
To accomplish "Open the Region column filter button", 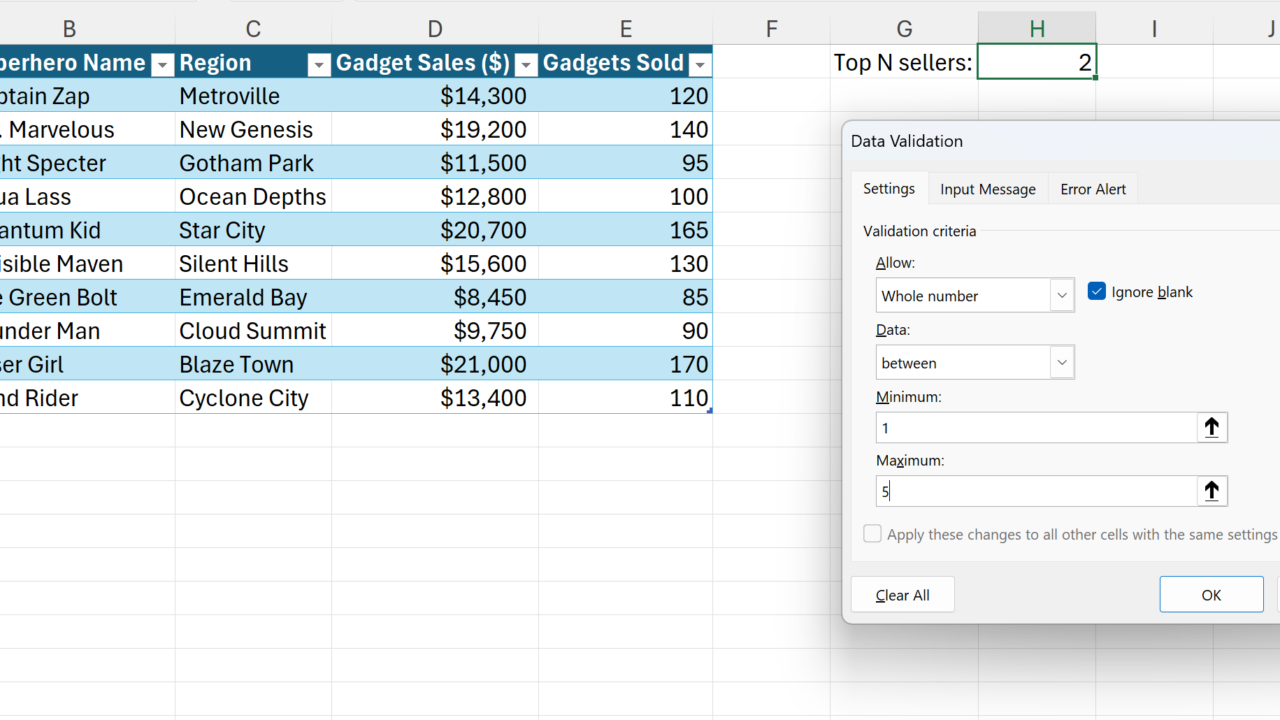I will pos(318,64).
